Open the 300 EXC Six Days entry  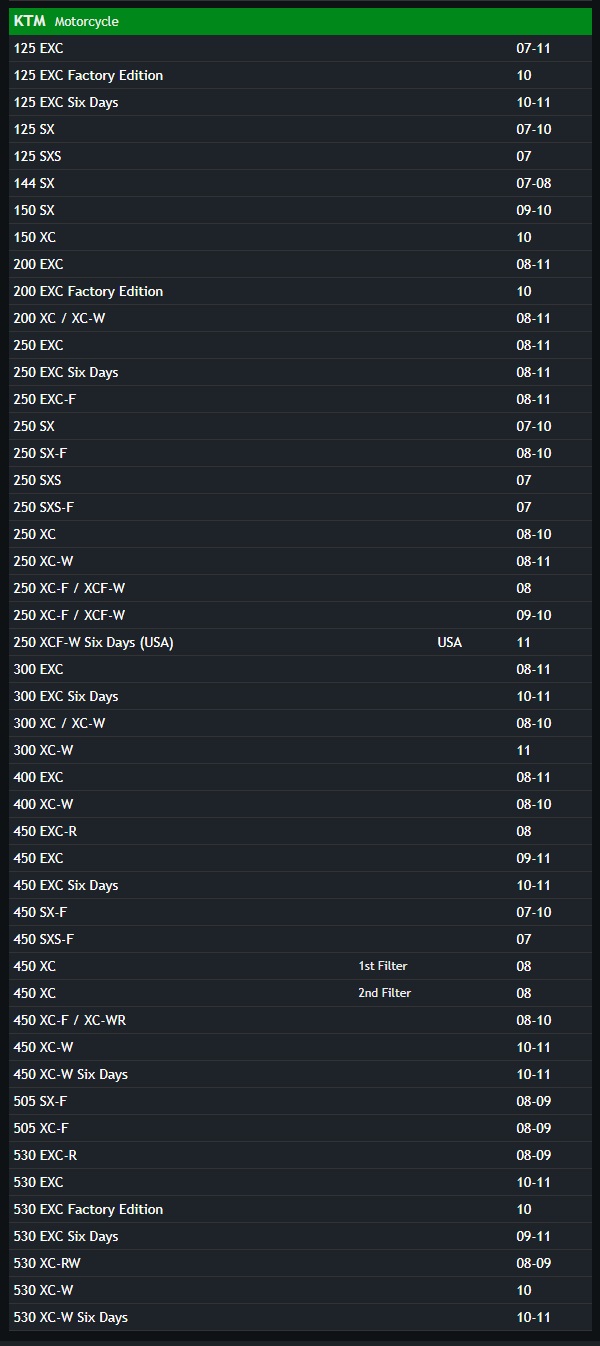(66, 696)
